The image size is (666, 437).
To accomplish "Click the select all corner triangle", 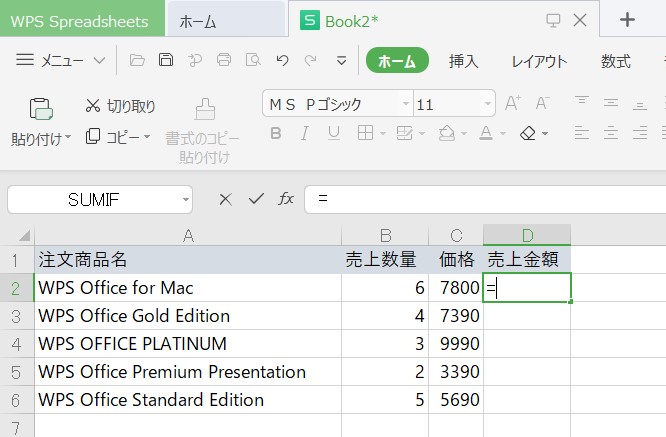I will click(24, 235).
